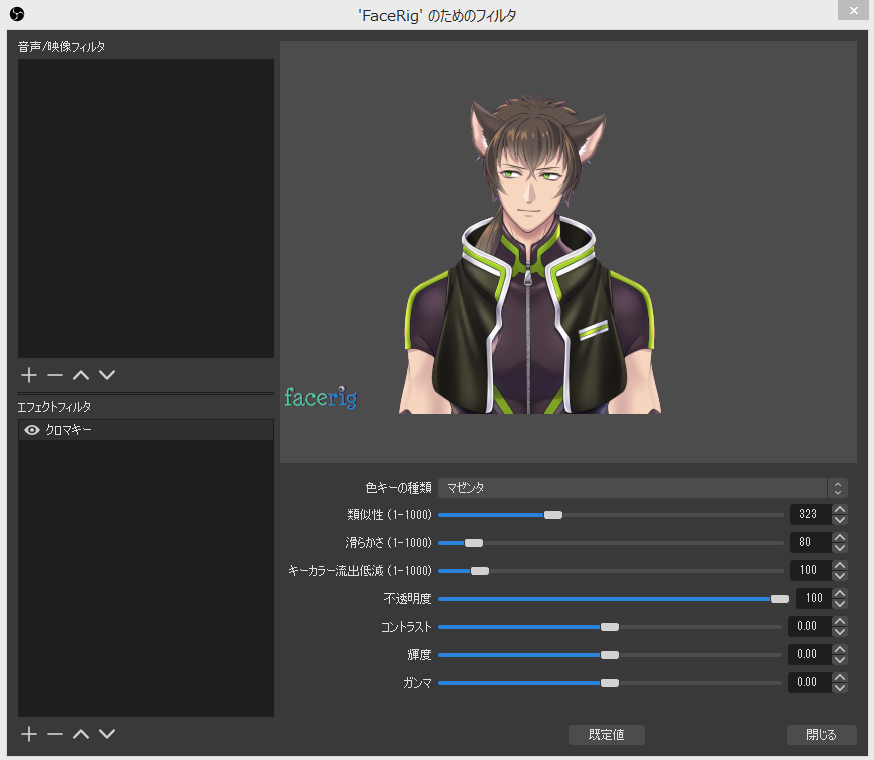
Task: Focus the コントラスト value field
Action: pos(810,626)
